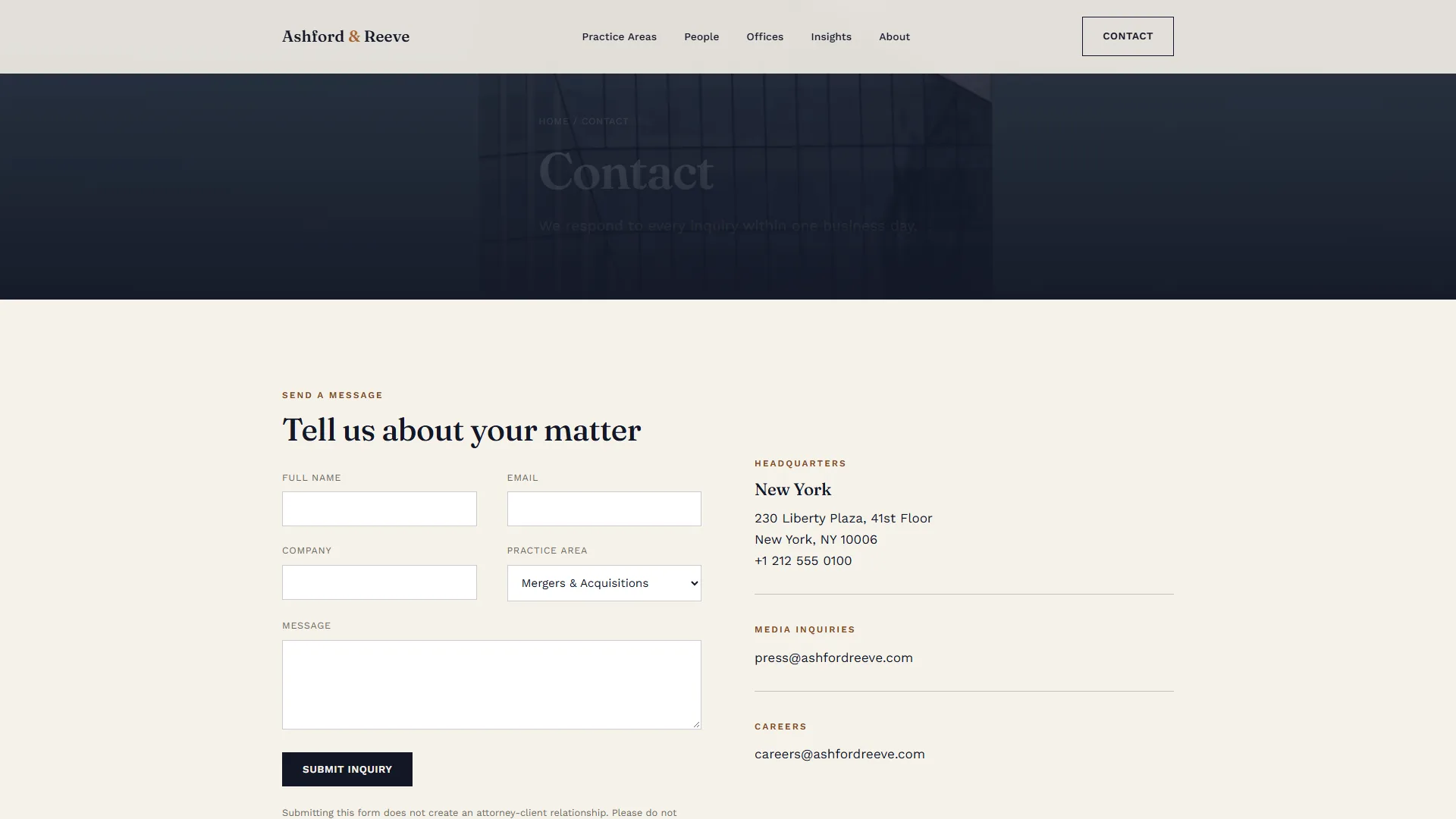Focus the Email input field
The height and width of the screenshot is (819, 1456).
604,509
